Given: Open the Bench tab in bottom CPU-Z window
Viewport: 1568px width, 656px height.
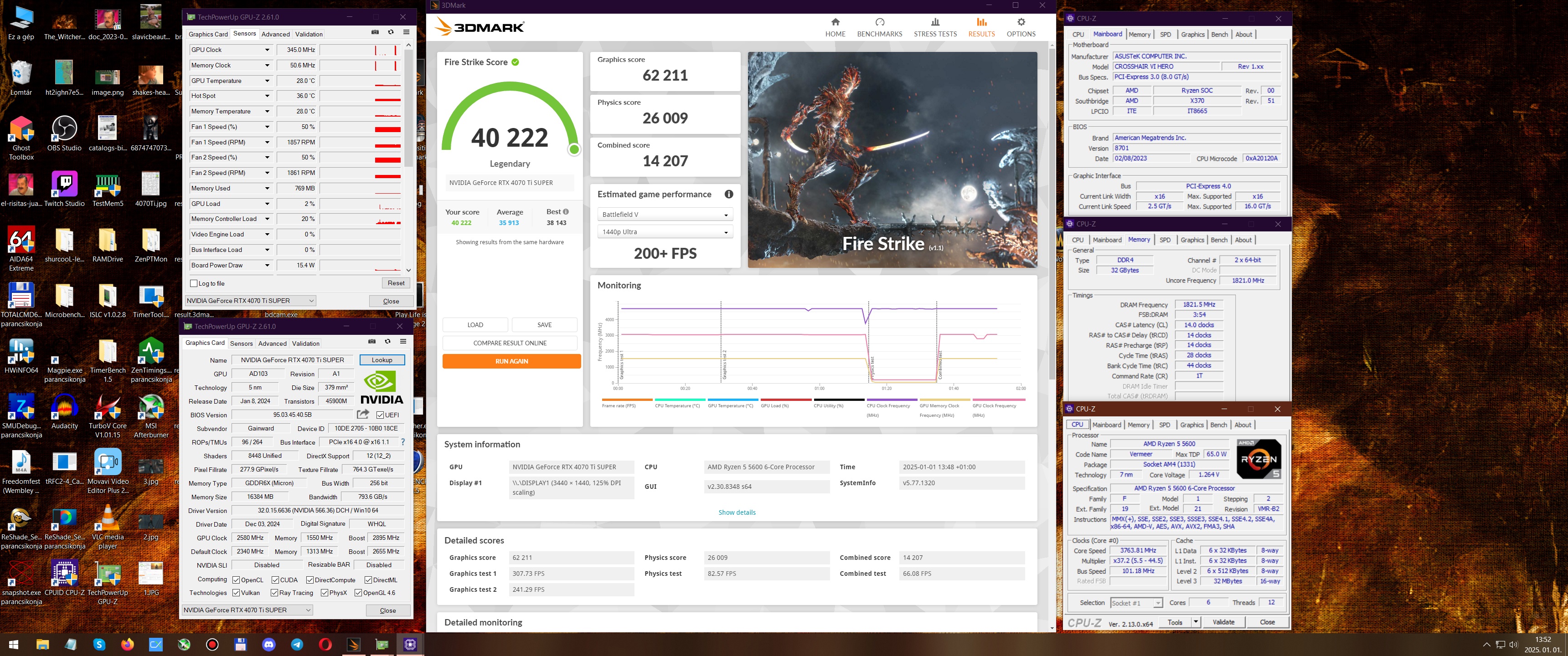Looking at the screenshot, I should [x=1218, y=425].
